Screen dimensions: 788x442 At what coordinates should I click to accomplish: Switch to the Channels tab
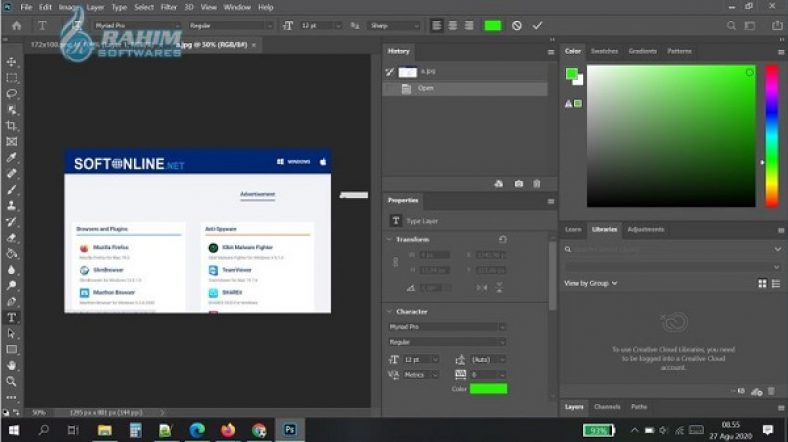click(x=607, y=407)
